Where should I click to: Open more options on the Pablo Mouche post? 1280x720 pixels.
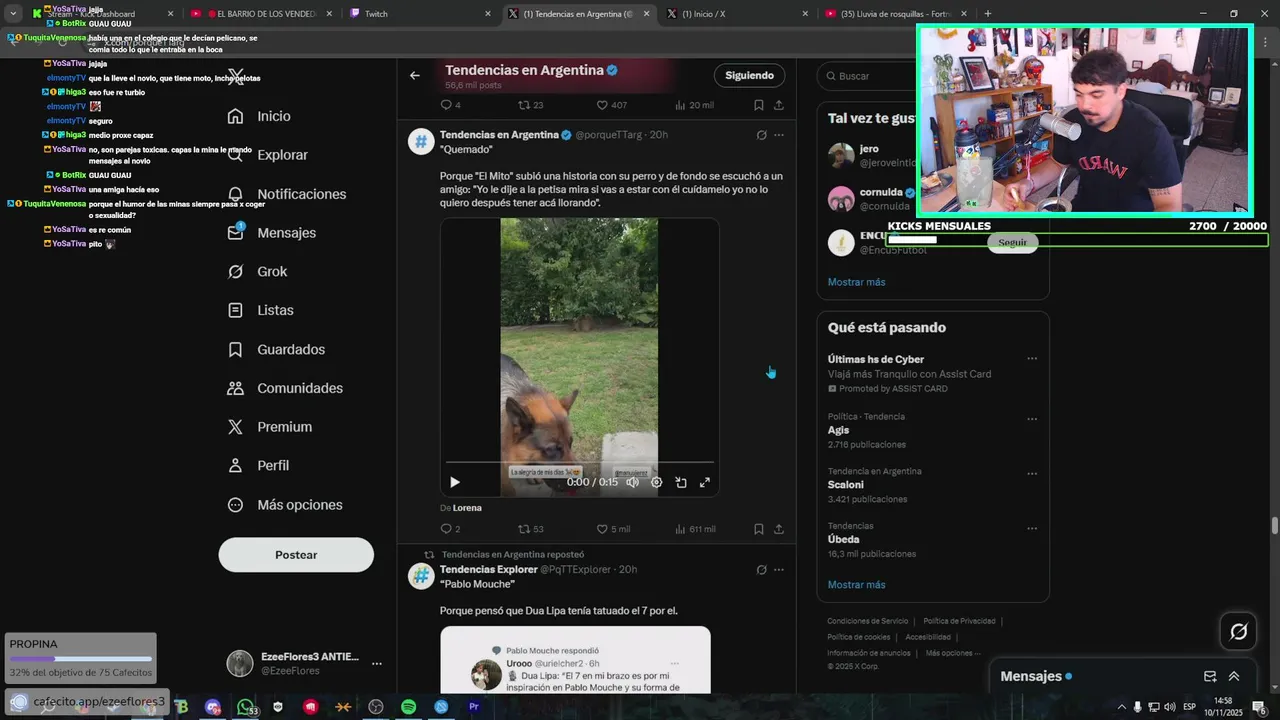tap(779, 570)
